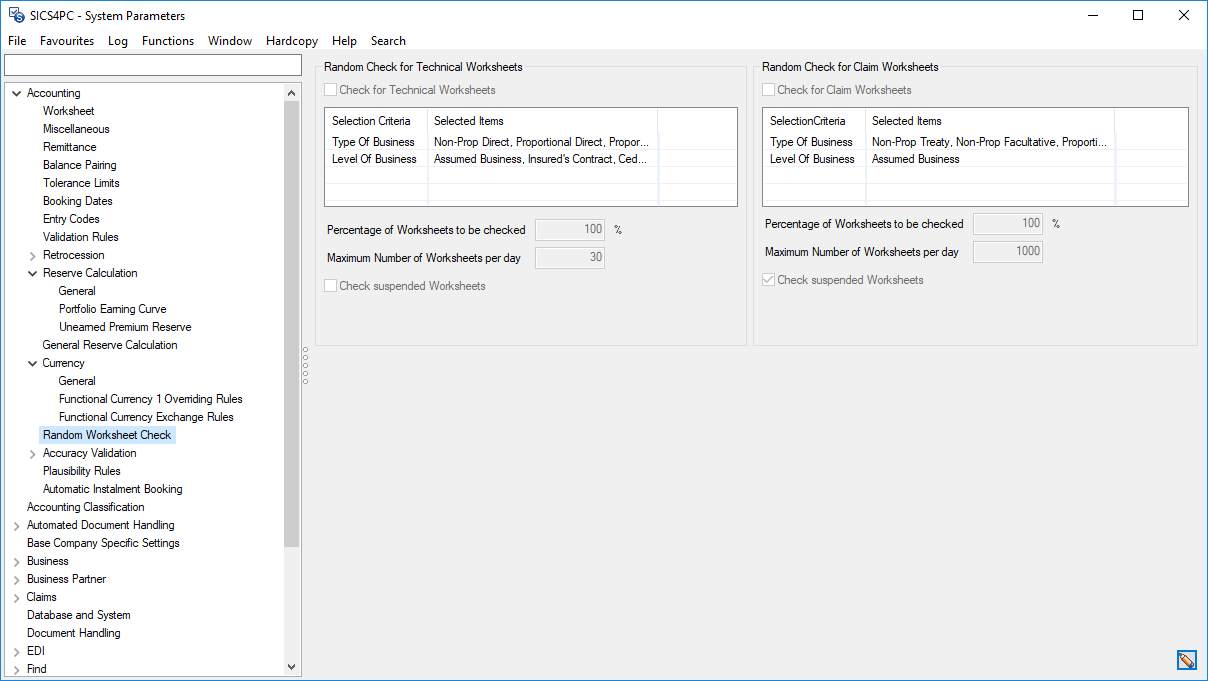Screen dimensions: 1208x681
Task: Select the Plausibility Rules tree item
Action: (x=81, y=470)
